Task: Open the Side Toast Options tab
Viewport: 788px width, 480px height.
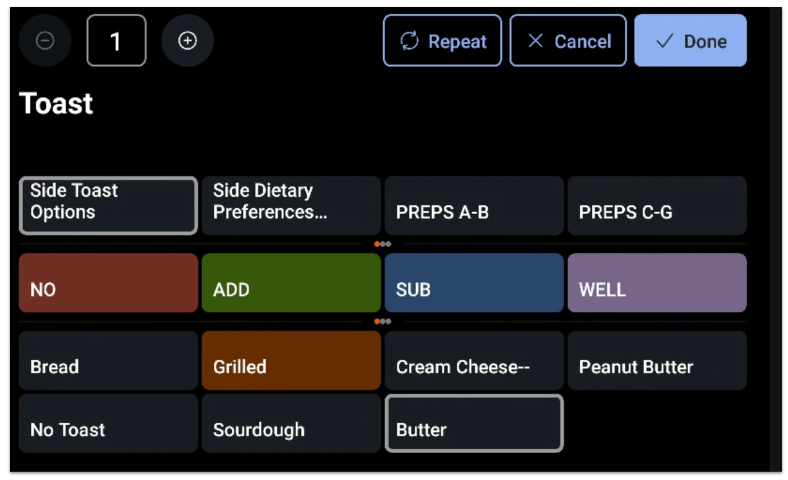Action: coord(108,205)
